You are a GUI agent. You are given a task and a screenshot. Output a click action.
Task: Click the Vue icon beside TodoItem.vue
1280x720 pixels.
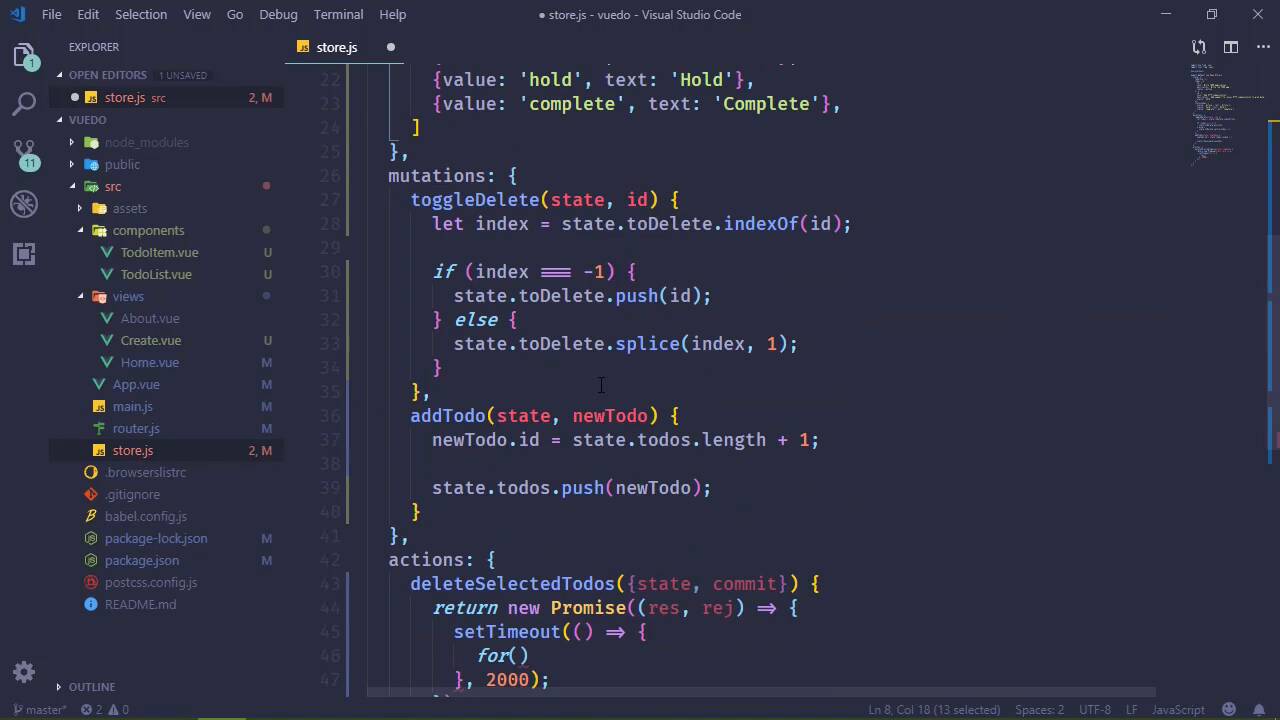click(107, 252)
